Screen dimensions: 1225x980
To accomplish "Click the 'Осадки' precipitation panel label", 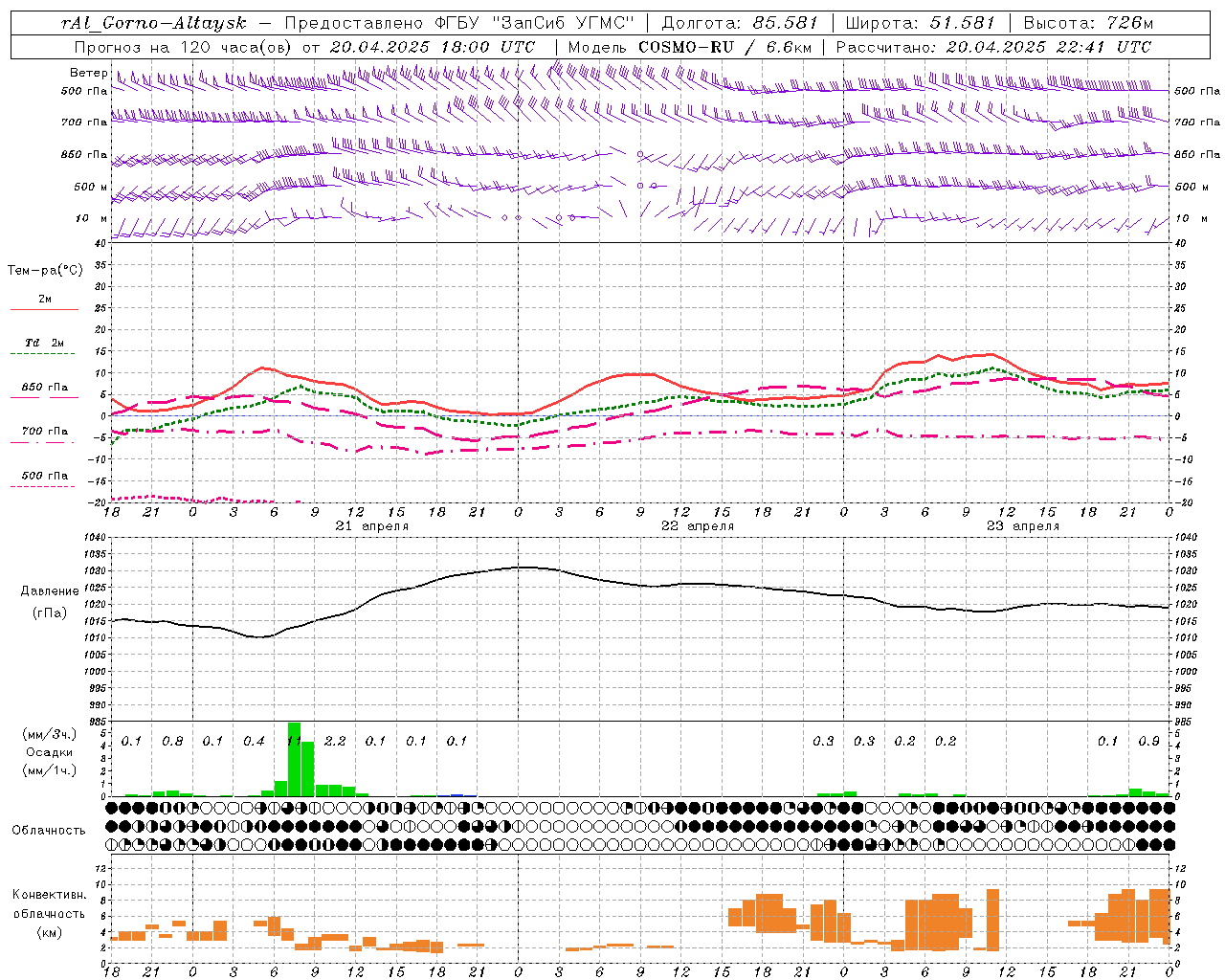I will coord(48,752).
